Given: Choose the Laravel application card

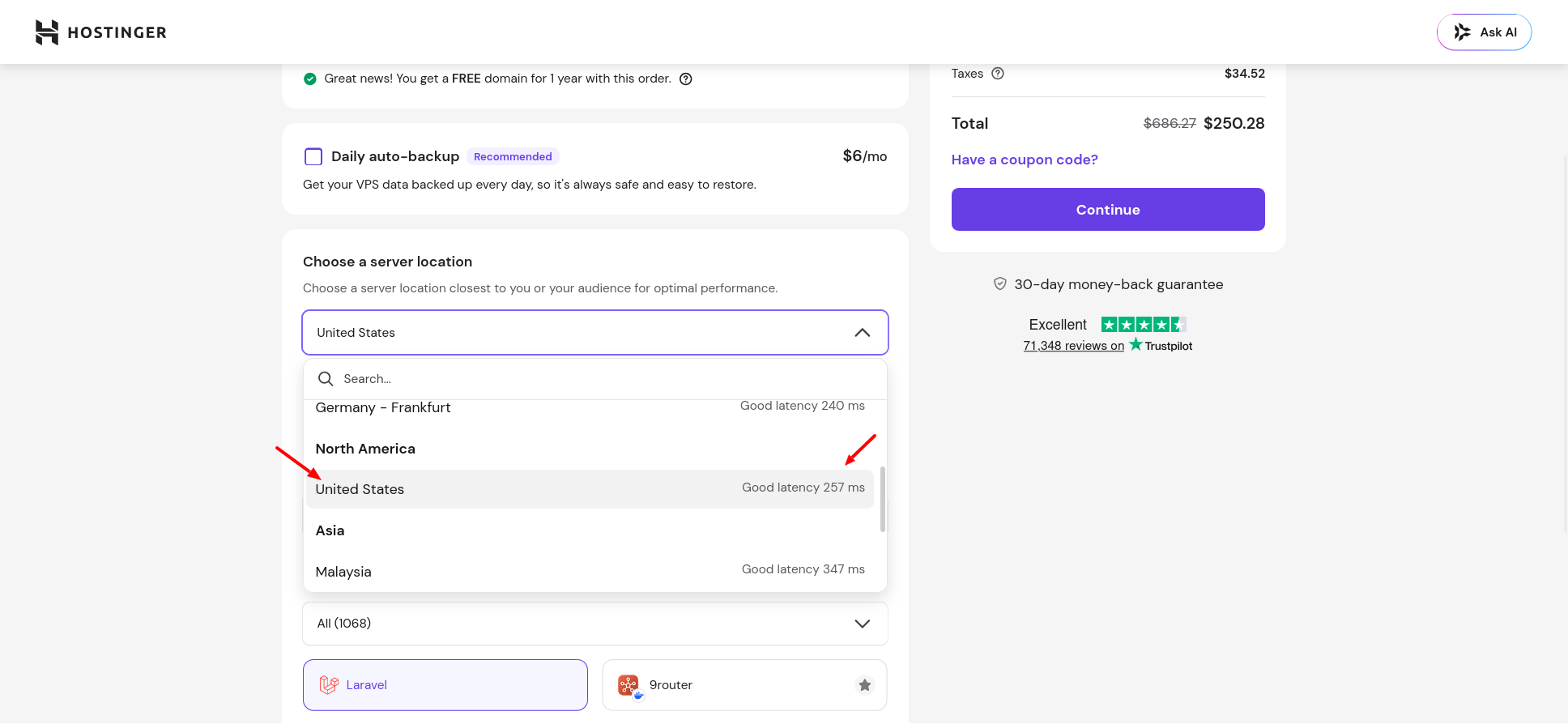Looking at the screenshot, I should coord(445,685).
